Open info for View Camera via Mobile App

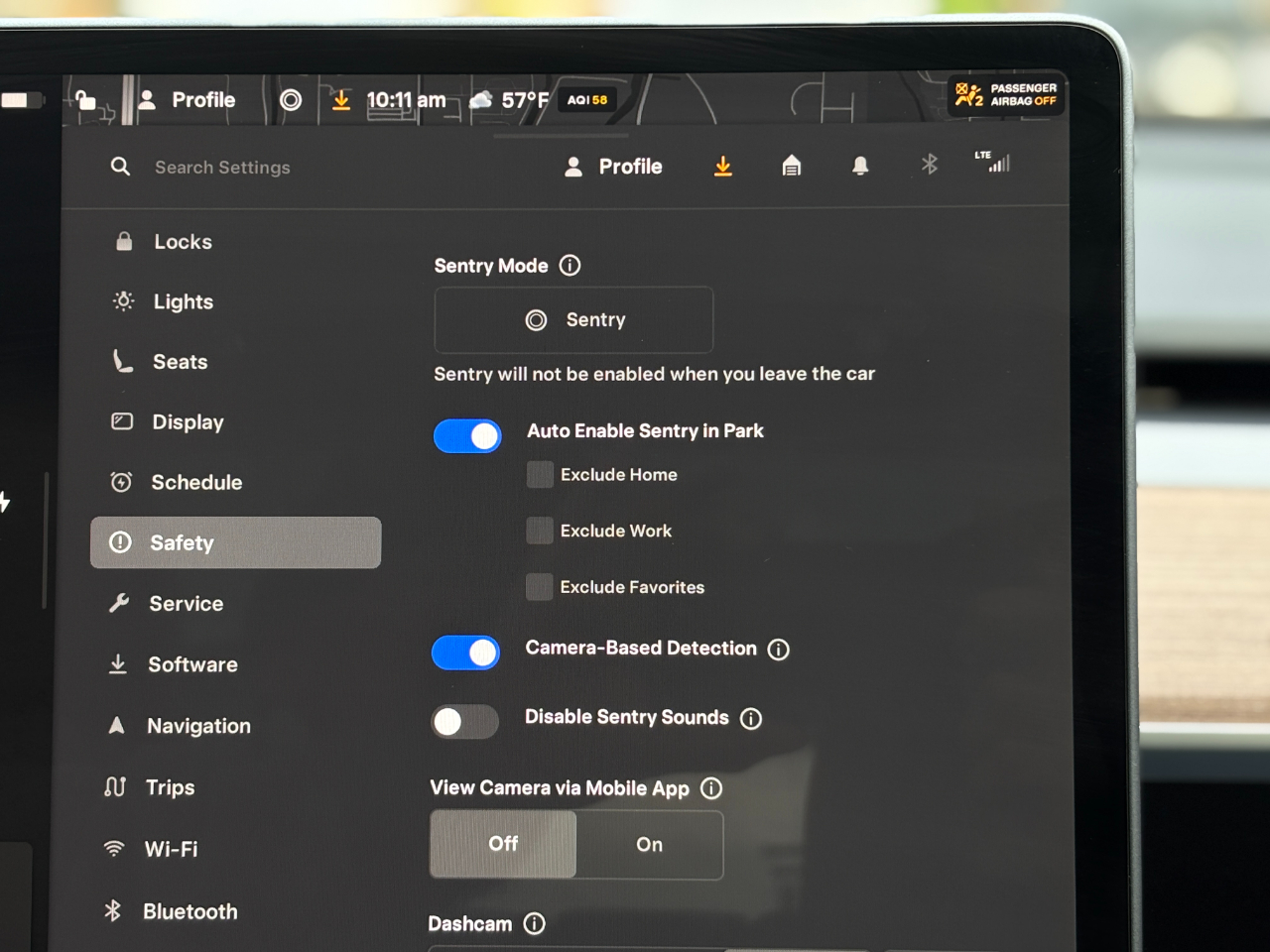[x=711, y=788]
